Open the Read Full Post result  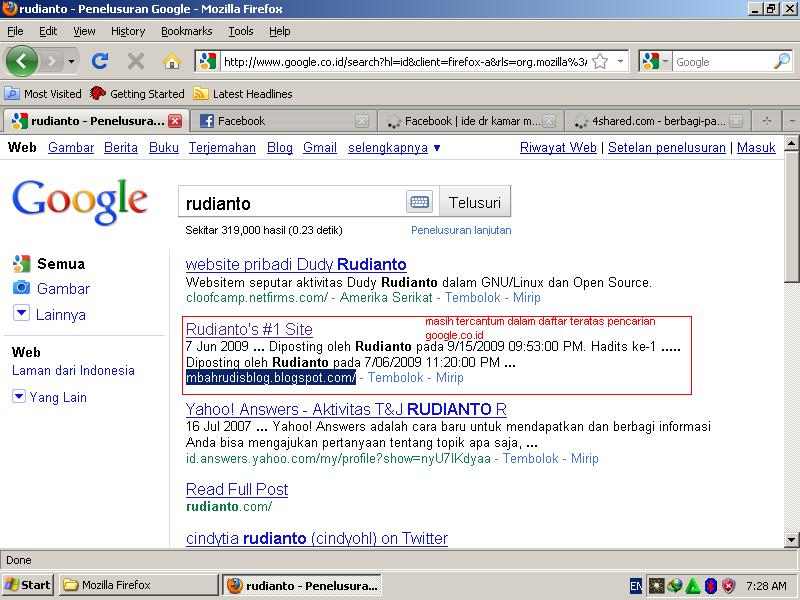[237, 489]
